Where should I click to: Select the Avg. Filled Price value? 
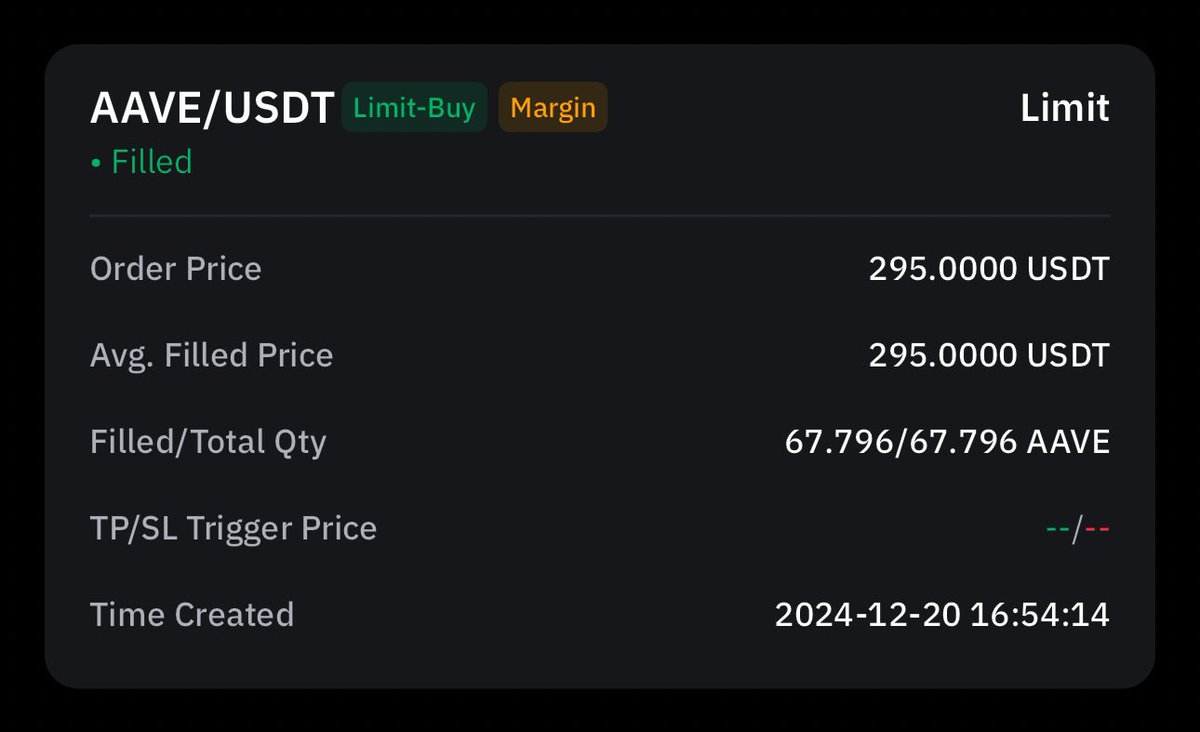click(989, 355)
